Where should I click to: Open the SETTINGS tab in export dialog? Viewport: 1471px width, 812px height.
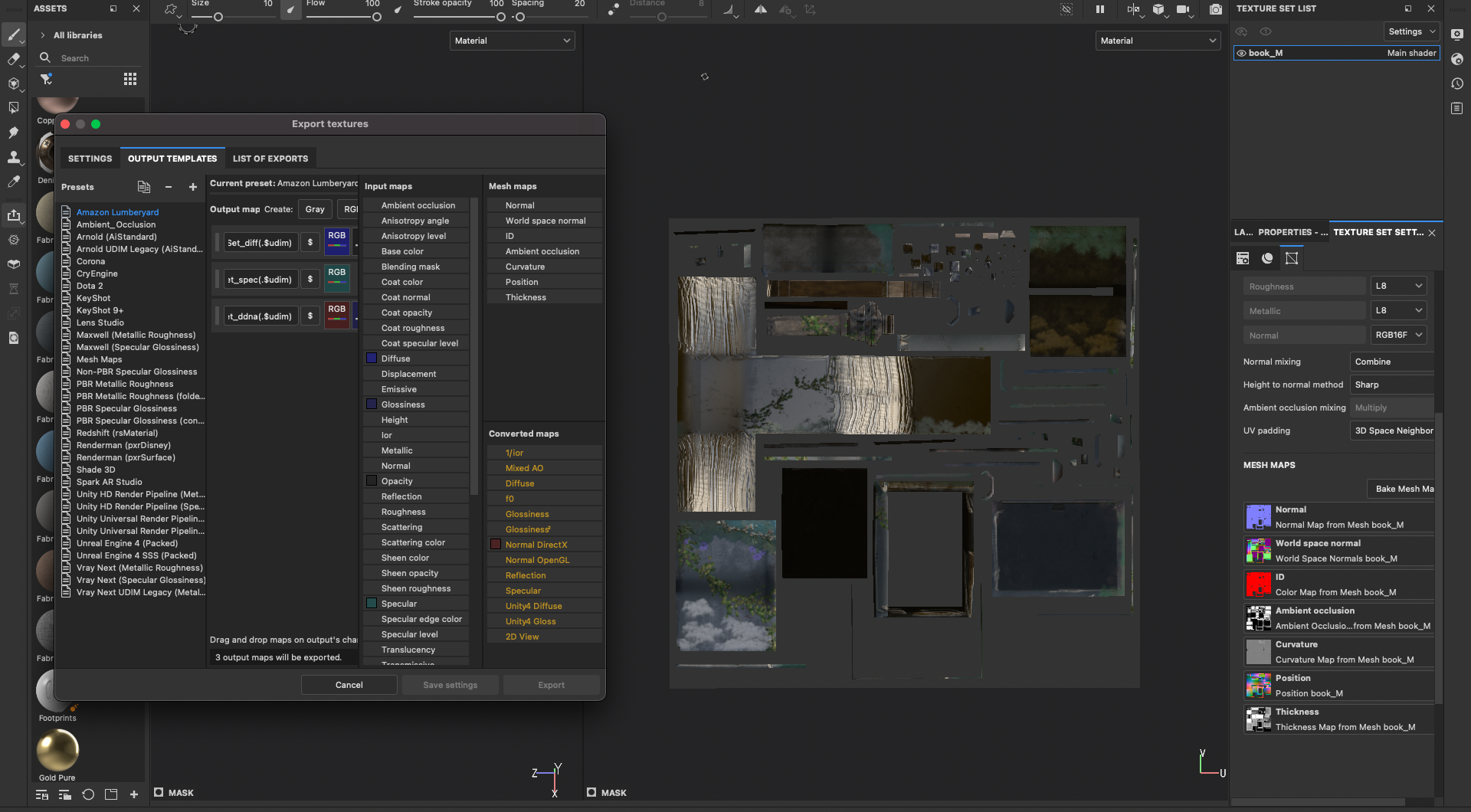point(90,159)
